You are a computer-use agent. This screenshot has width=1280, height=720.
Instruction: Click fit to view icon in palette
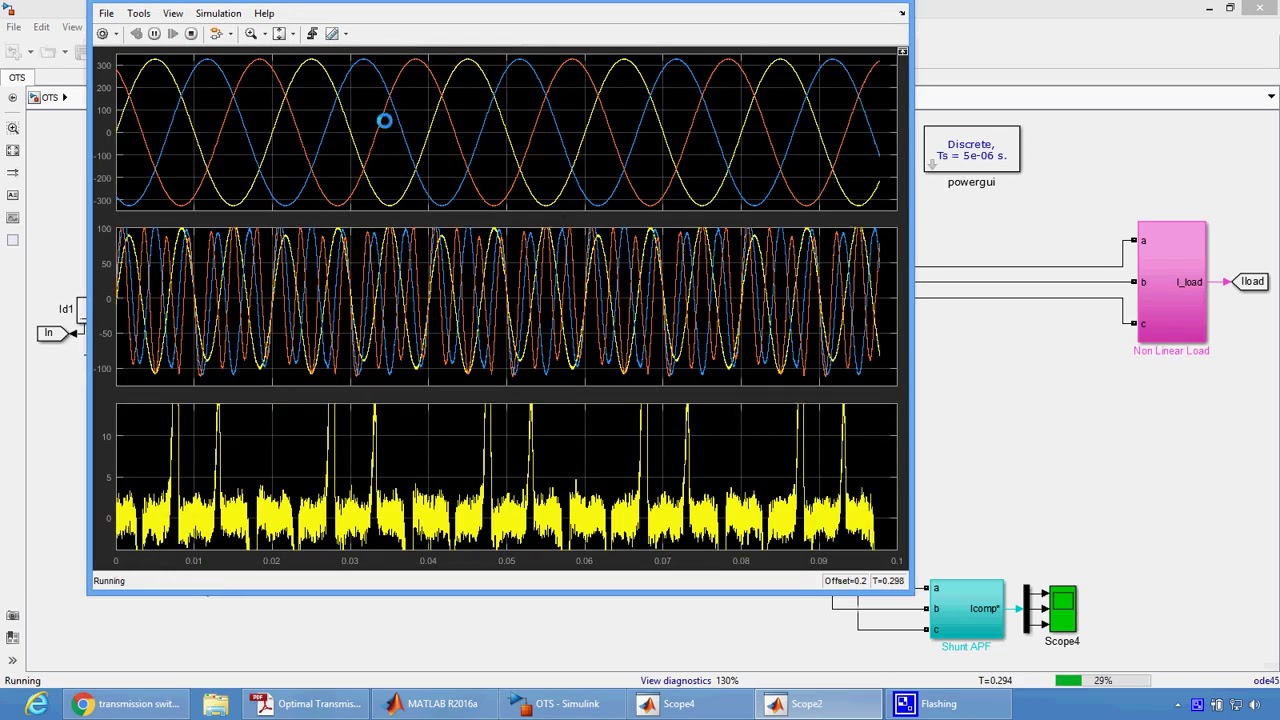pos(13,150)
